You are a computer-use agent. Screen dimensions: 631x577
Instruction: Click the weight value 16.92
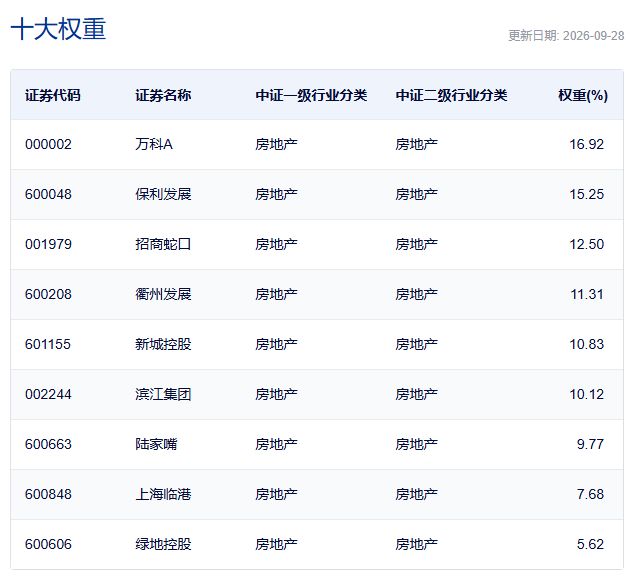(586, 144)
